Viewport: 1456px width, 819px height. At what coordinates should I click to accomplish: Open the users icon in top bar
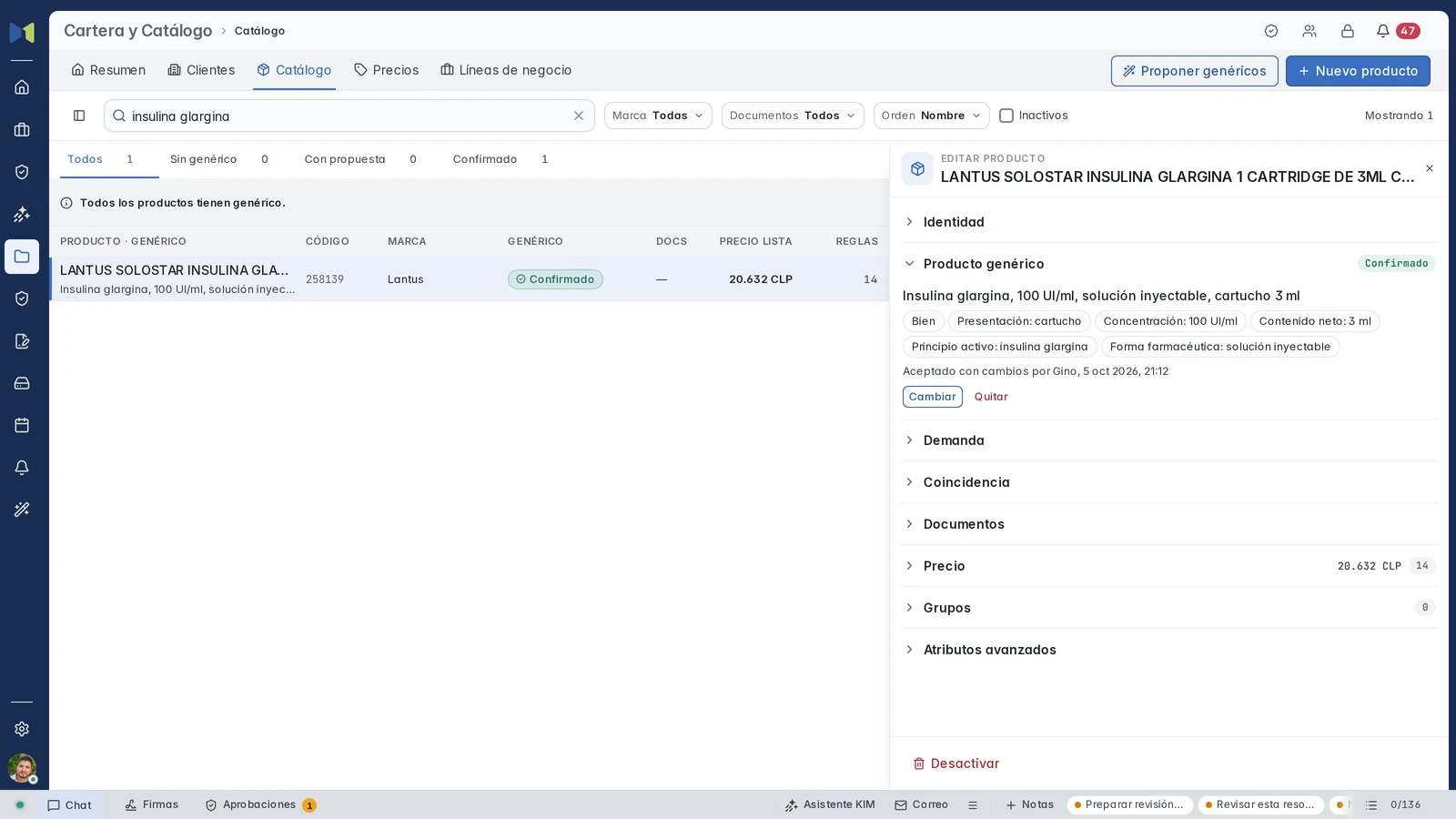tap(1309, 31)
